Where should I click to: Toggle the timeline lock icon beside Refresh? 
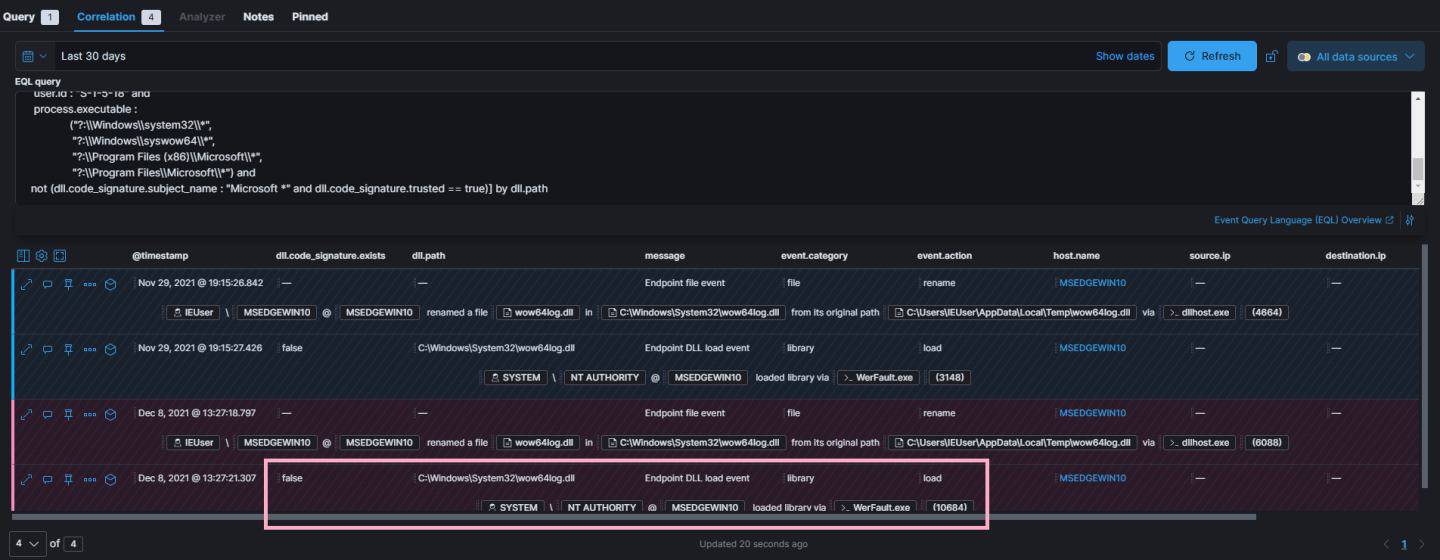[x=1271, y=57]
